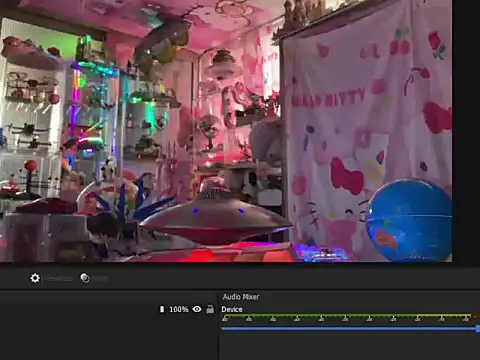This screenshot has height=360, width=480.
Task: Select the Device audio source label
Action: pos(232,309)
